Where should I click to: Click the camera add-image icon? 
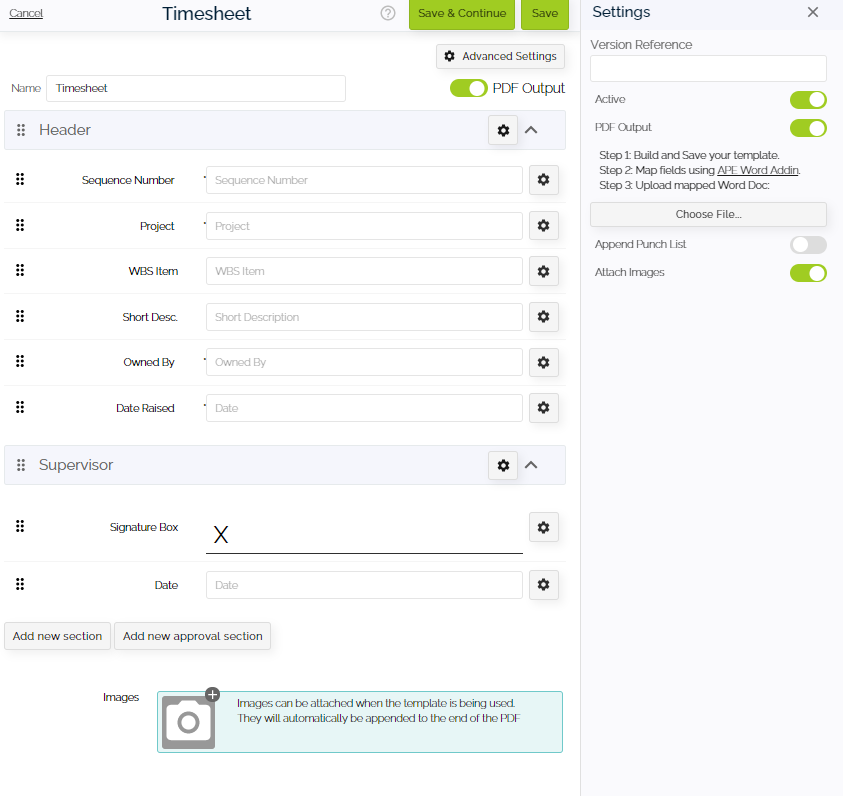pyautogui.click(x=189, y=722)
